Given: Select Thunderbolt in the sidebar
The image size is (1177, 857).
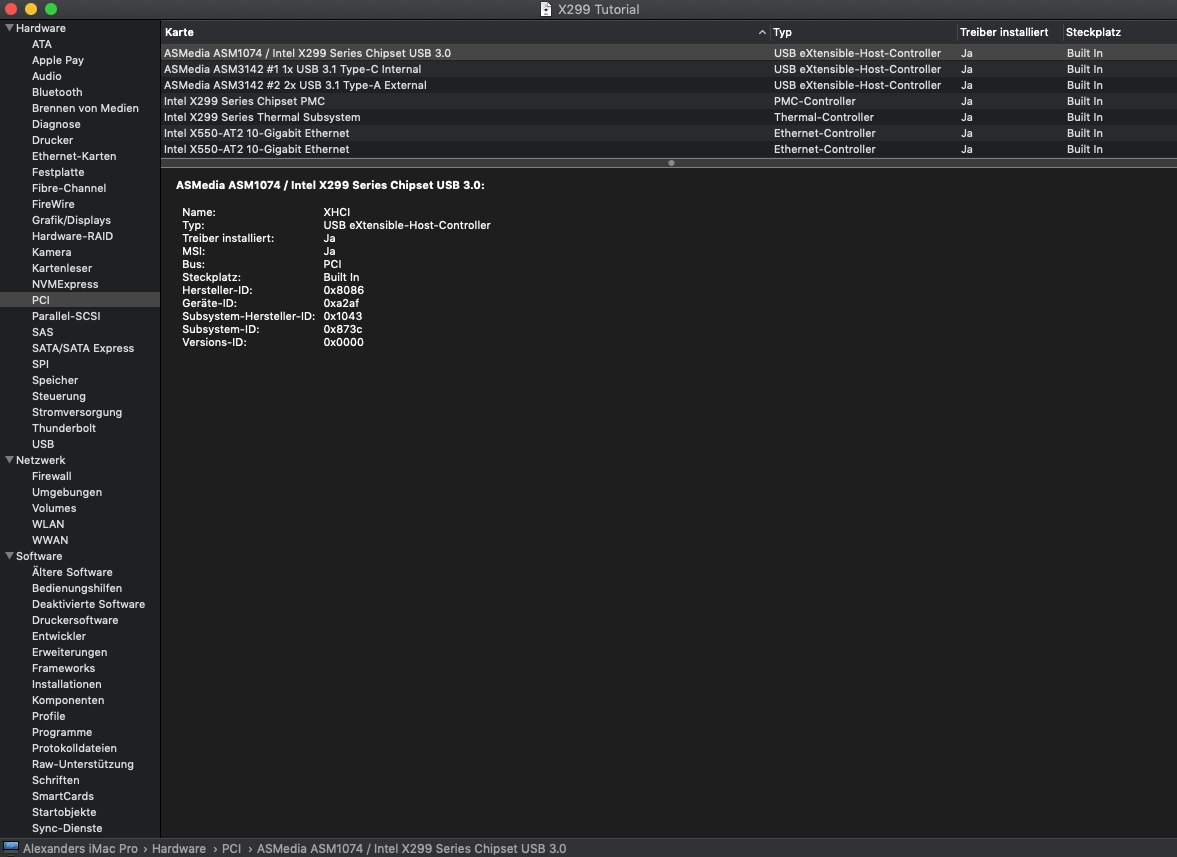Looking at the screenshot, I should (64, 428).
